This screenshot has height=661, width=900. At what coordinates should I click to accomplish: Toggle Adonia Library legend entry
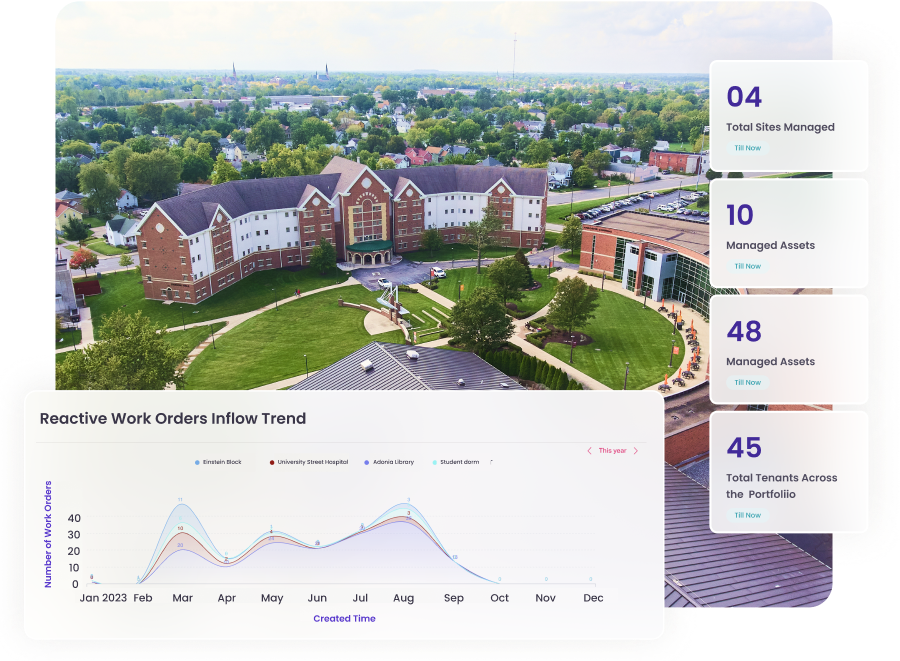click(390, 462)
